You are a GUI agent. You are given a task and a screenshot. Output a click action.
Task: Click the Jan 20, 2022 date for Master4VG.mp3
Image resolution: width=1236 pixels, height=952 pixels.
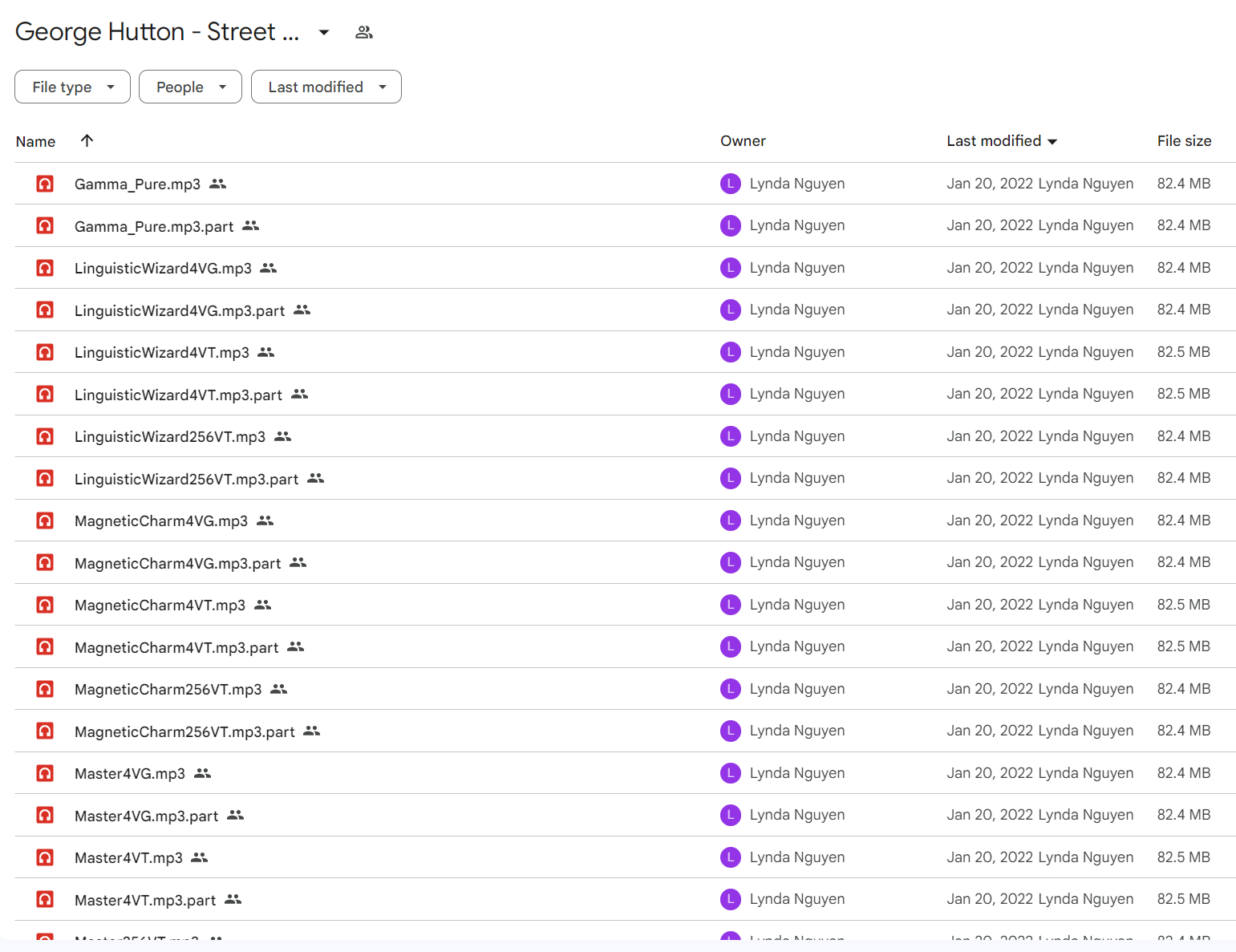click(x=990, y=773)
